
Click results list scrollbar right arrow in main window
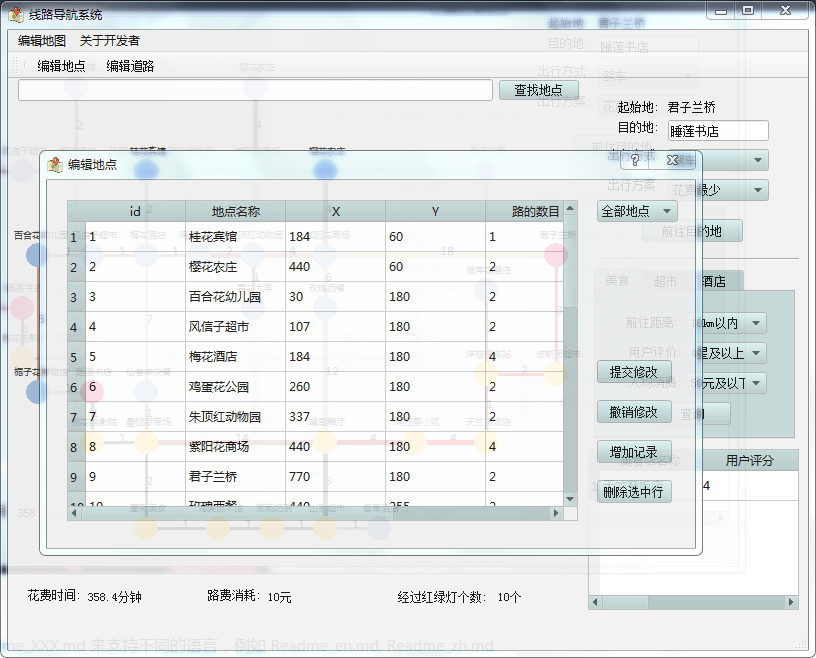791,602
